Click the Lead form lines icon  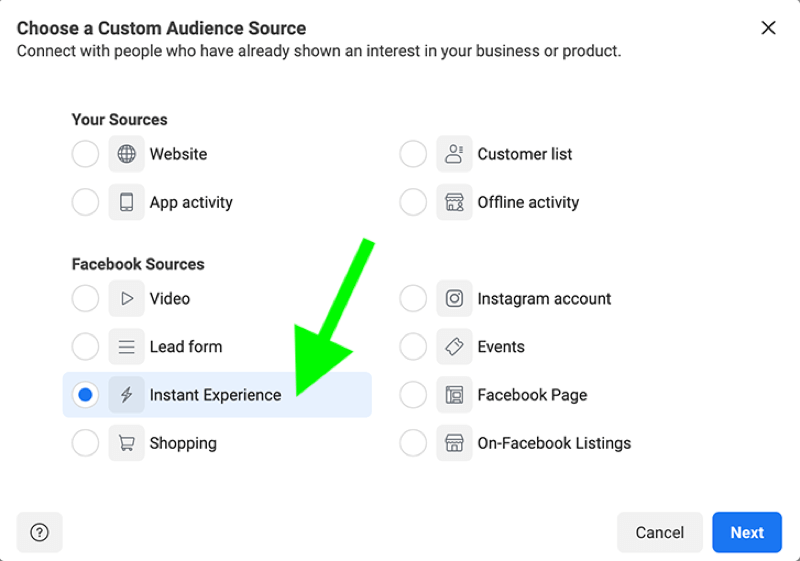pyautogui.click(x=127, y=347)
